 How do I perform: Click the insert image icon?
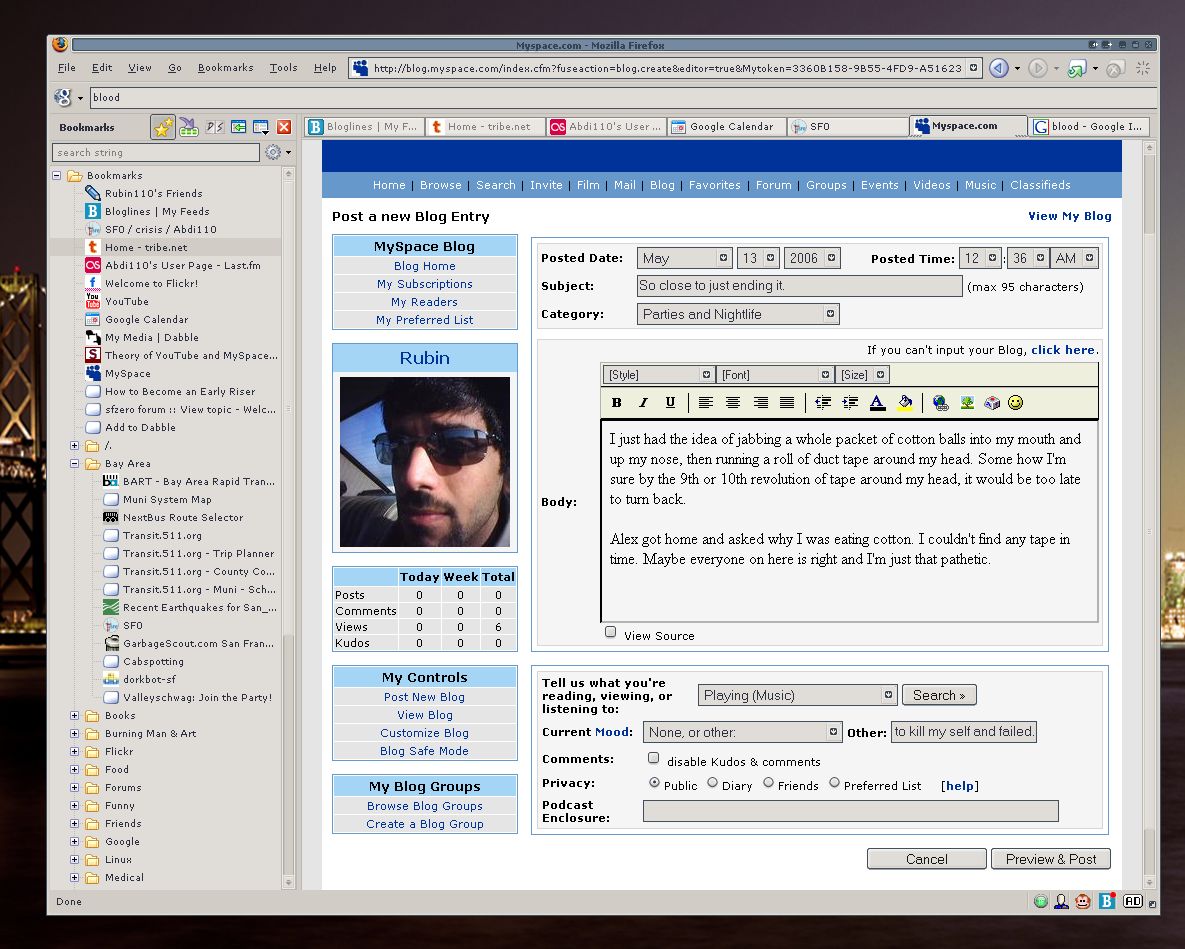click(x=967, y=403)
